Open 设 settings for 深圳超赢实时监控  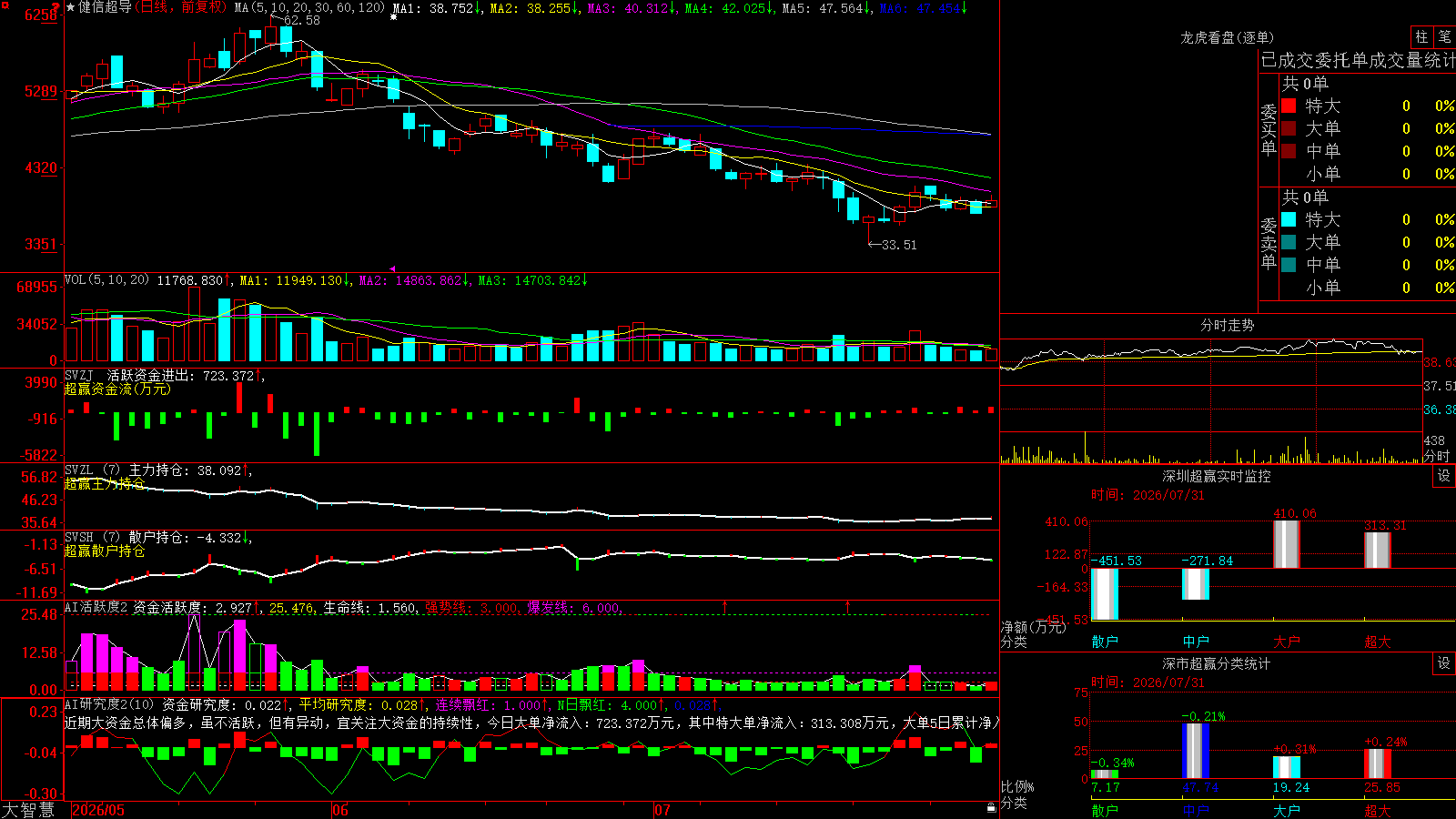[x=1444, y=476]
